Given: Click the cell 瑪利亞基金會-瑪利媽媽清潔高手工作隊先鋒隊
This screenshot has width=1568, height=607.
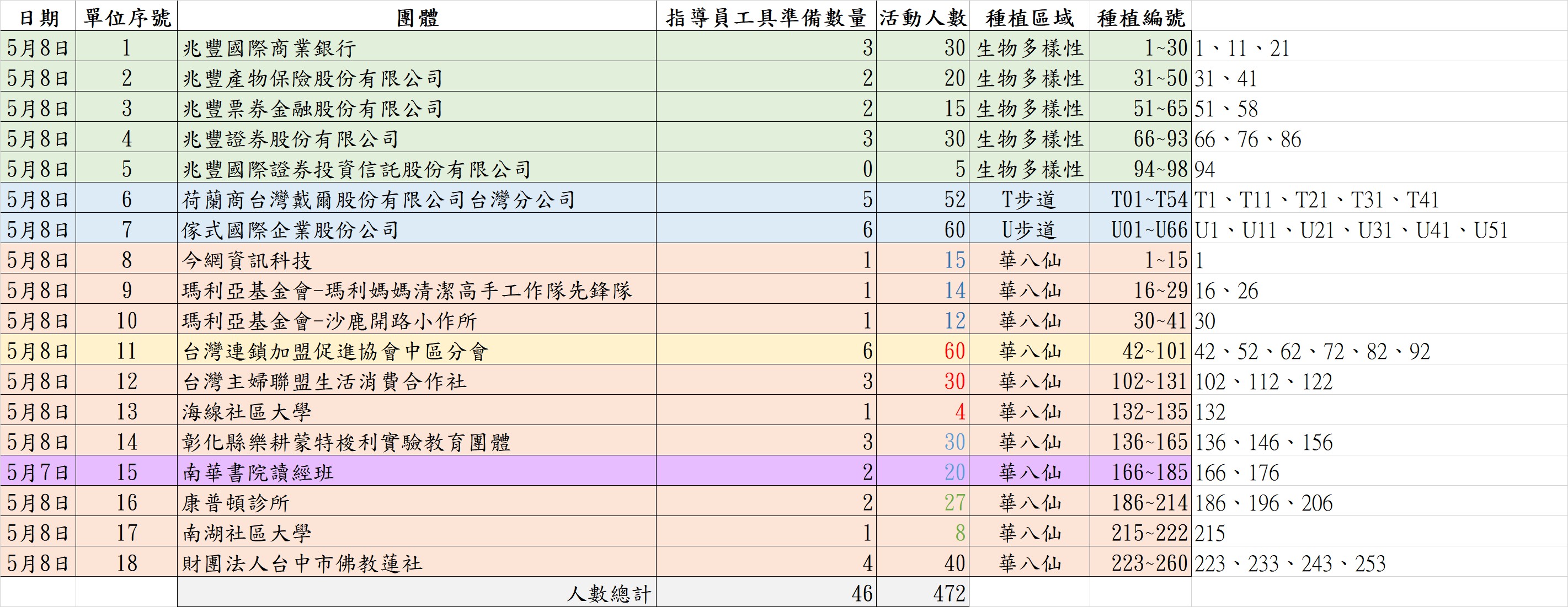Looking at the screenshot, I should tap(417, 289).
